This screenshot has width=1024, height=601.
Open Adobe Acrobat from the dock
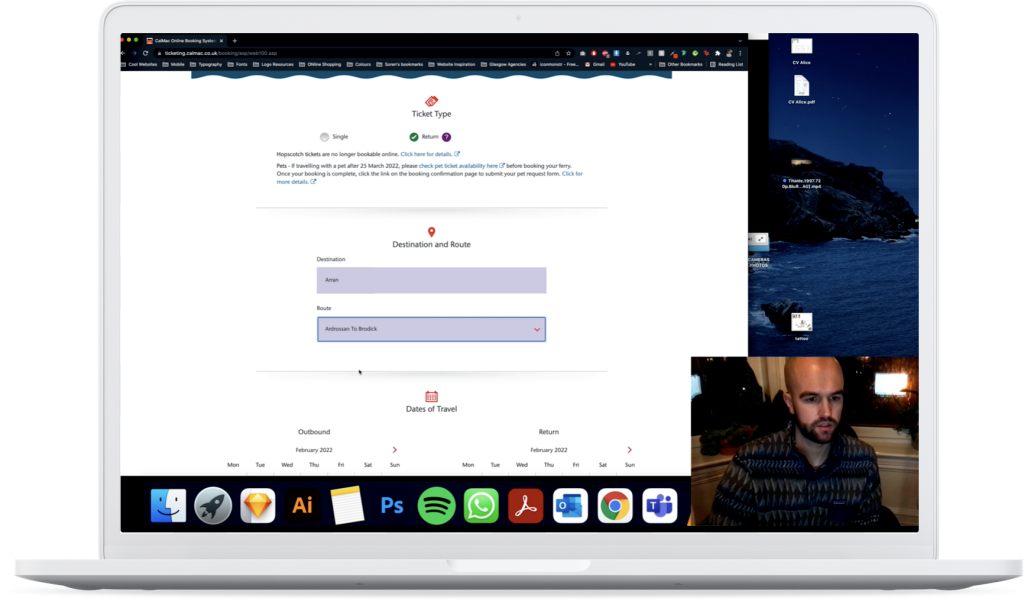(x=525, y=506)
